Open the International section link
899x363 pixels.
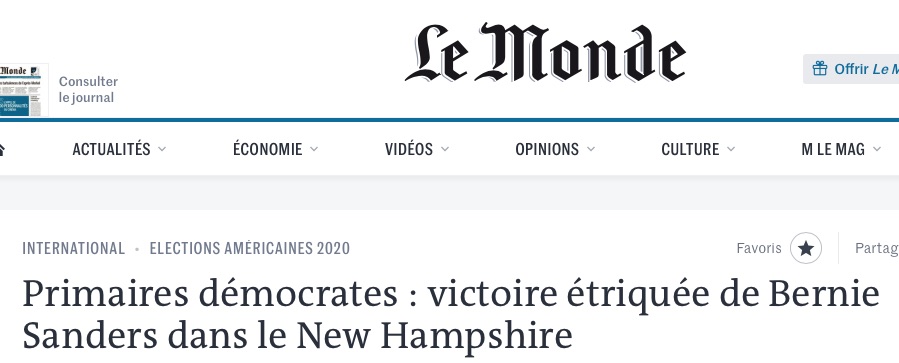point(73,248)
